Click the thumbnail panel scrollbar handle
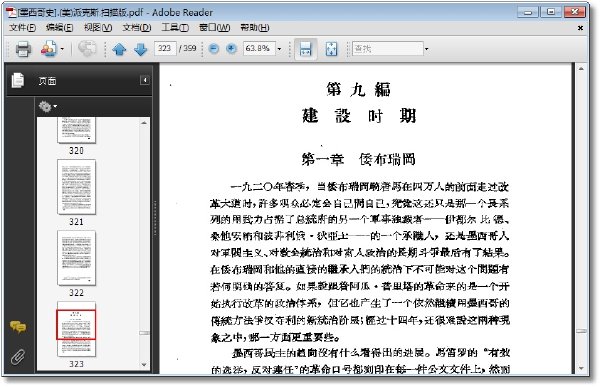This screenshot has width=600, height=387. click(144, 333)
